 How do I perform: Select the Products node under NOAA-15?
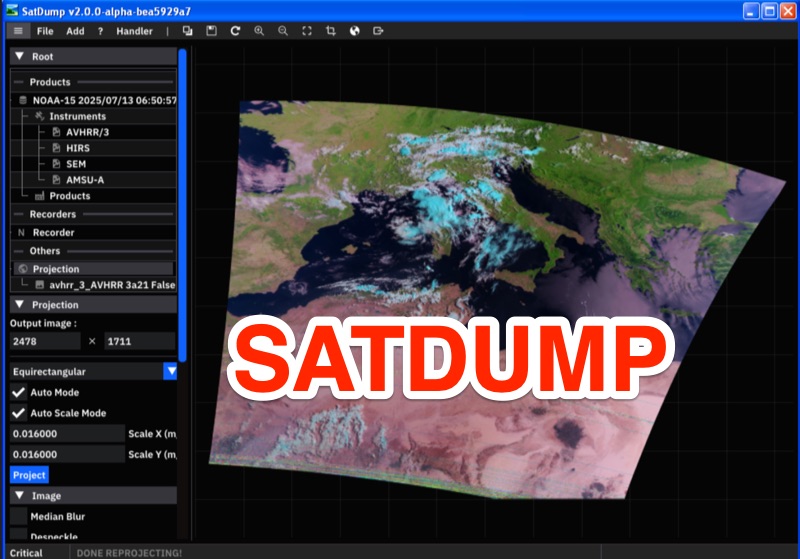pyautogui.click(x=70, y=196)
